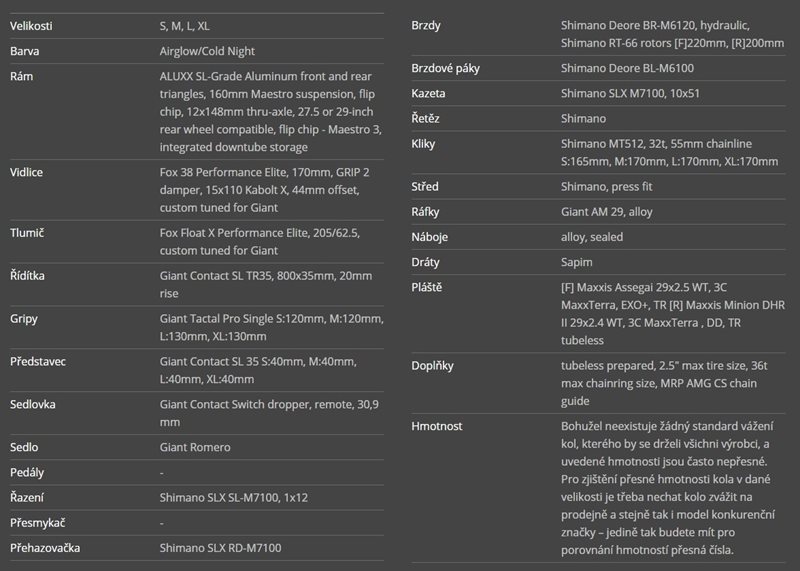Click the Představec row label
Image resolution: width=800 pixels, height=571 pixels.
tap(40, 361)
